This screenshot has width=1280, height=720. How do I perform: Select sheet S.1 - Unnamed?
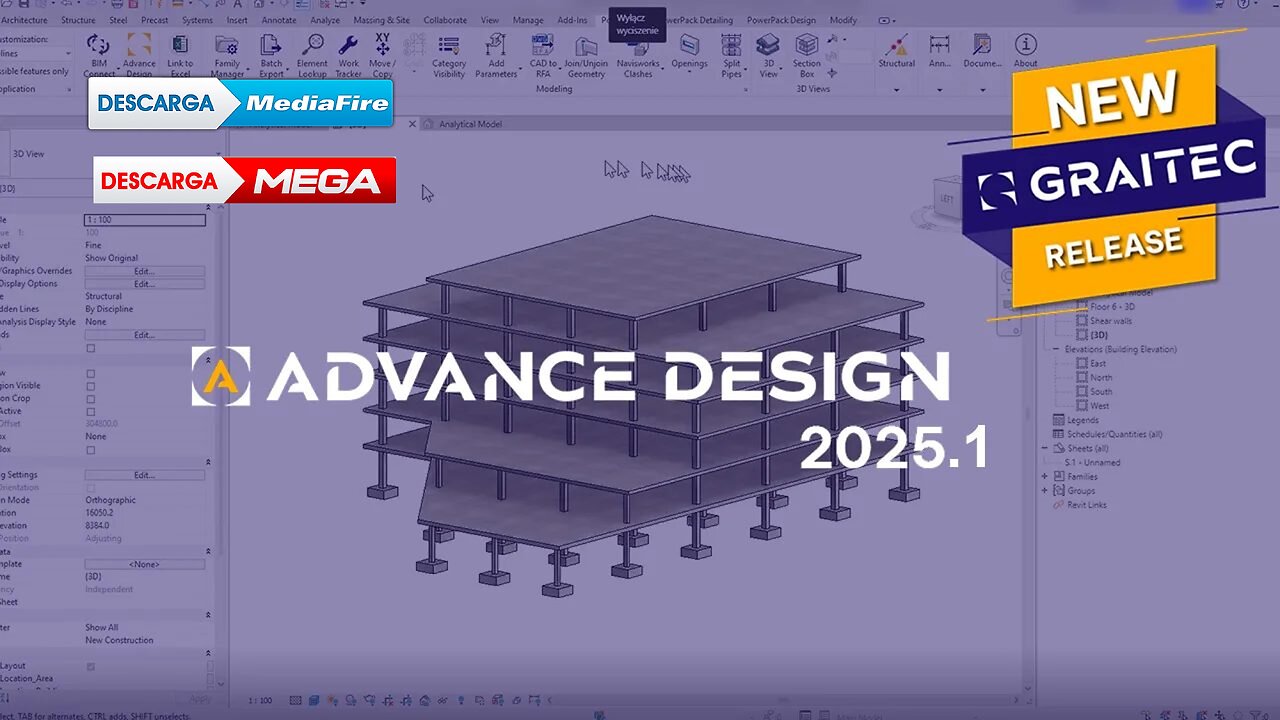click(1092, 462)
